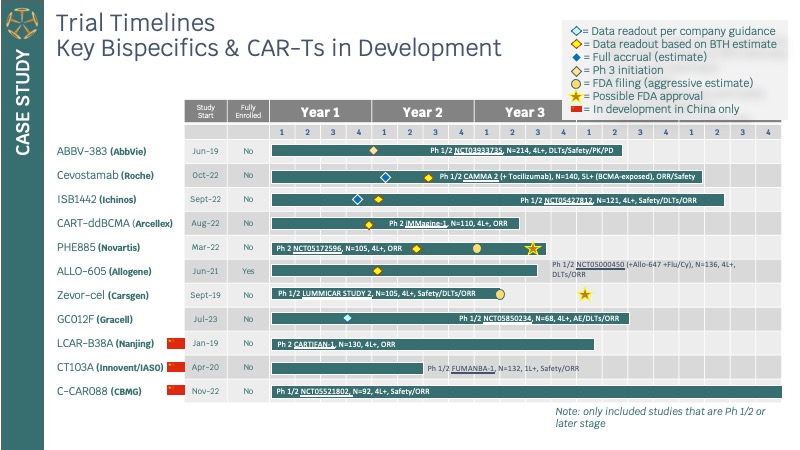Click Zevor-cel FDA filing circle marker
The image size is (800, 450).
[x=500, y=294]
